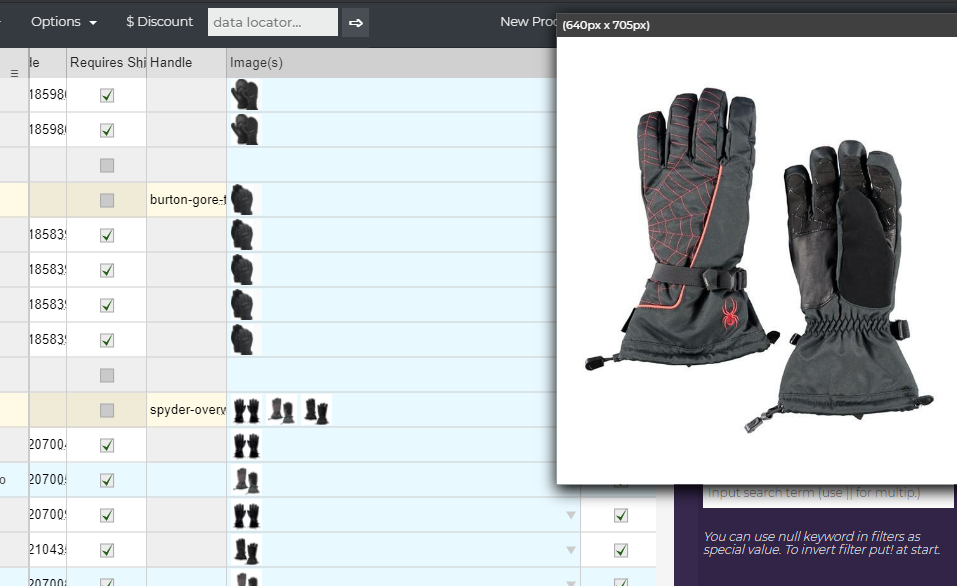Click the first glove thumbnail in spyder-overweb row
The image size is (957, 586).
click(x=246, y=410)
